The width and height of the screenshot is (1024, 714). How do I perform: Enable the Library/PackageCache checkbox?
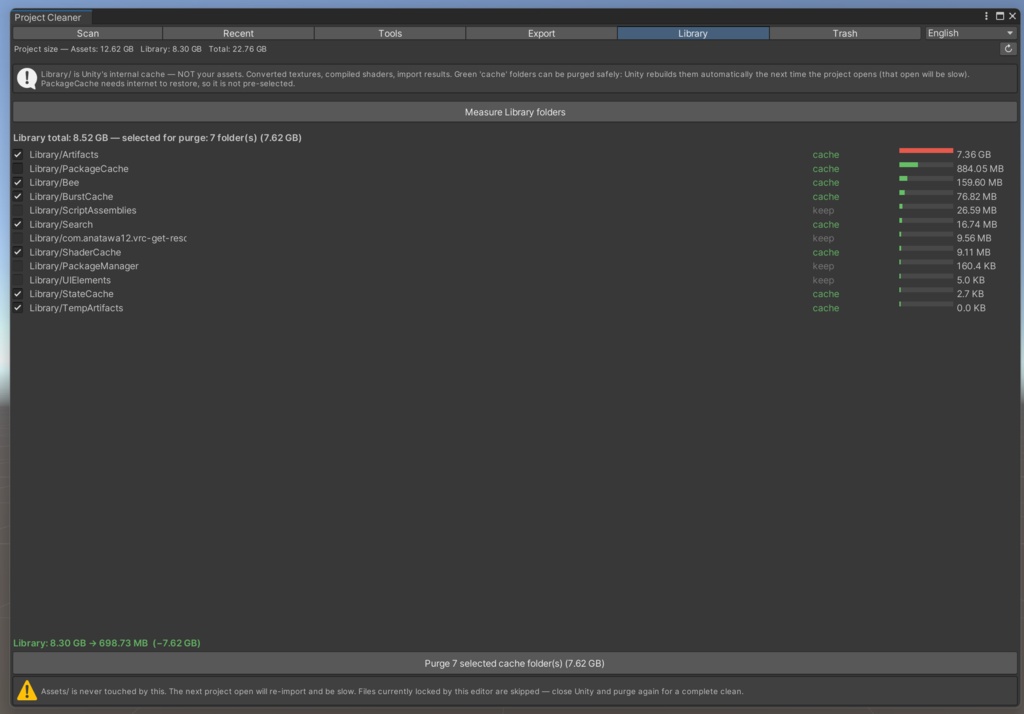pyautogui.click(x=18, y=169)
